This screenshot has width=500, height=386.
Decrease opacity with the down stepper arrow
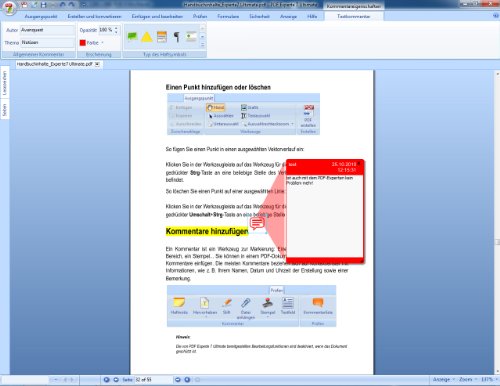tap(116, 32)
